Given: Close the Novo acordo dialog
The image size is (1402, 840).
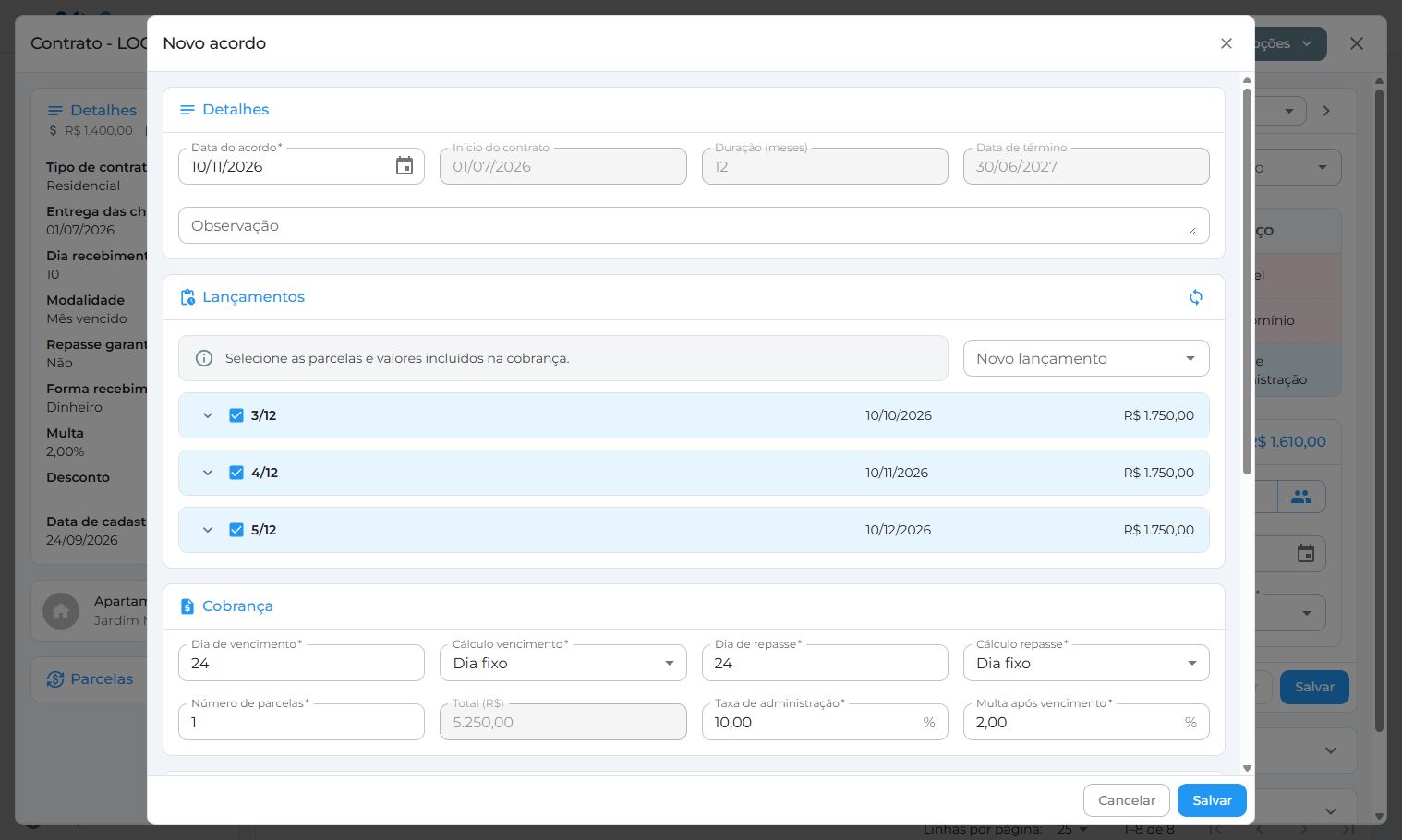Looking at the screenshot, I should click(x=1227, y=43).
